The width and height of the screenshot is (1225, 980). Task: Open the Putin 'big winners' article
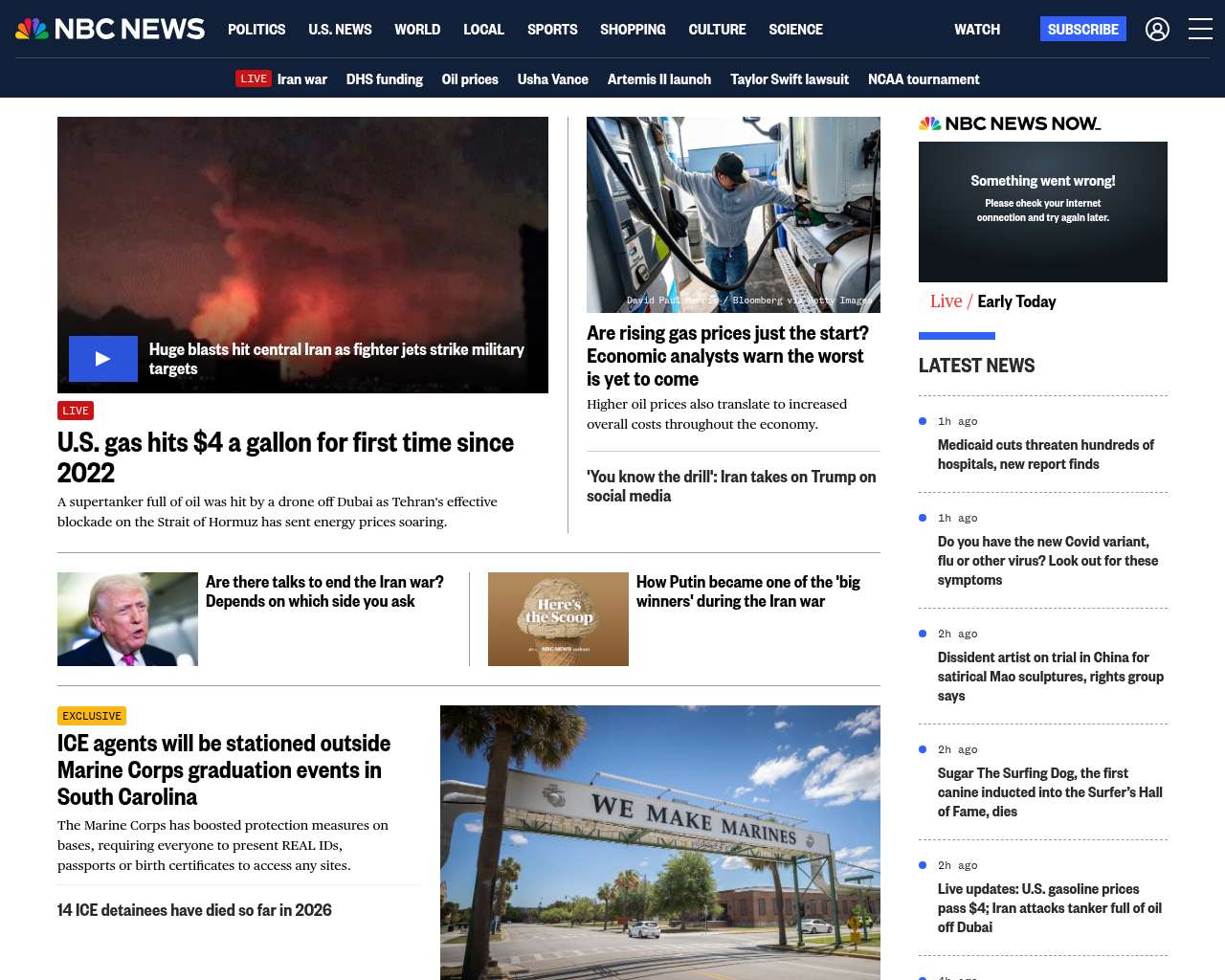coord(748,591)
